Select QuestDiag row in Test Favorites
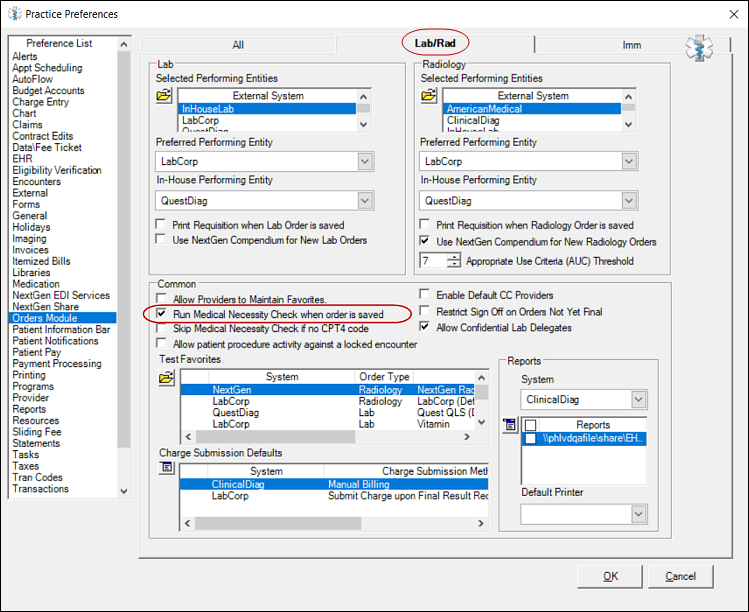Image resolution: width=749 pixels, height=612 pixels. tap(328, 413)
